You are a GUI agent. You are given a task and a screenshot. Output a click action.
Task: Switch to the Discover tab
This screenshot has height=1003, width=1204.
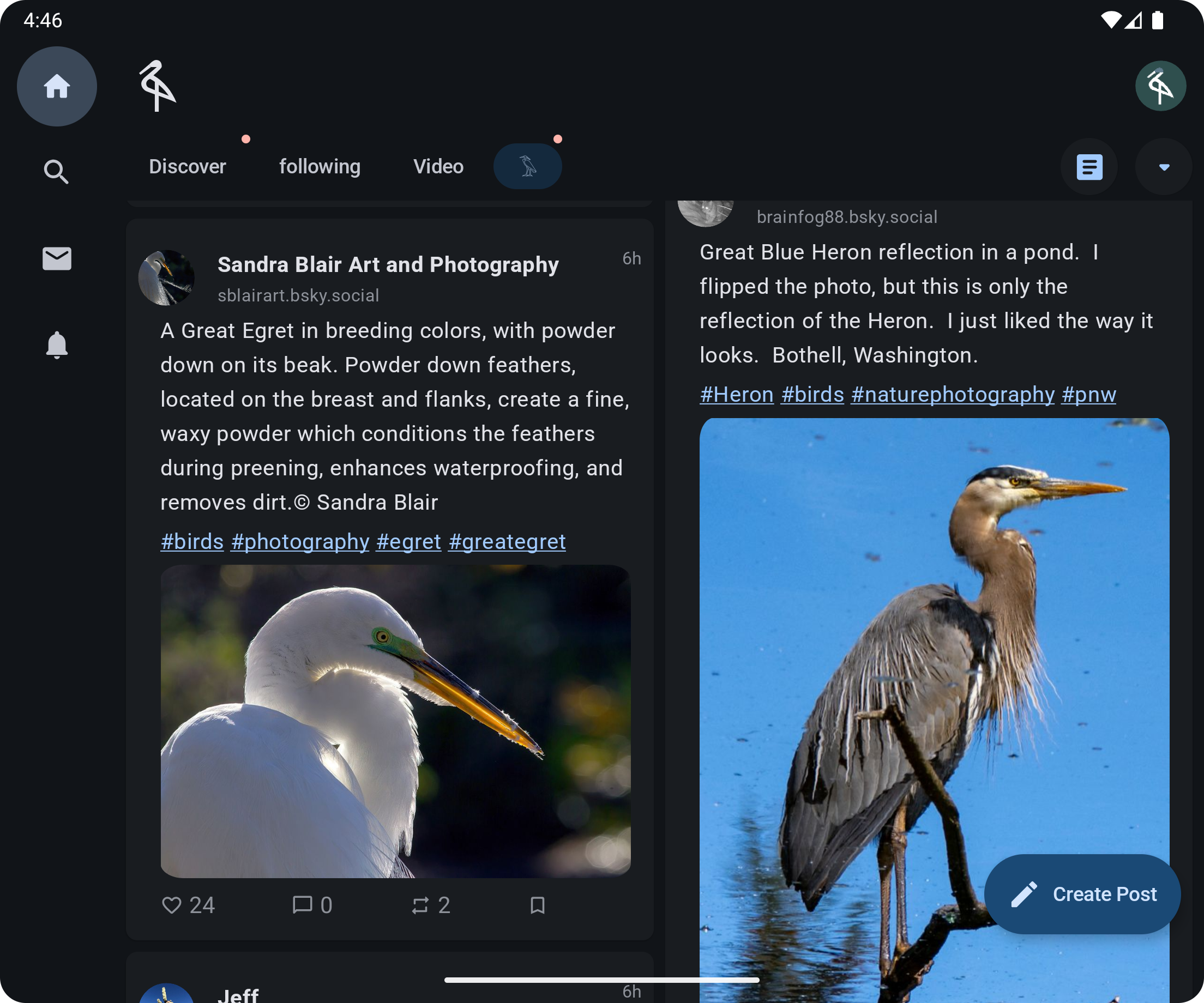coord(187,166)
